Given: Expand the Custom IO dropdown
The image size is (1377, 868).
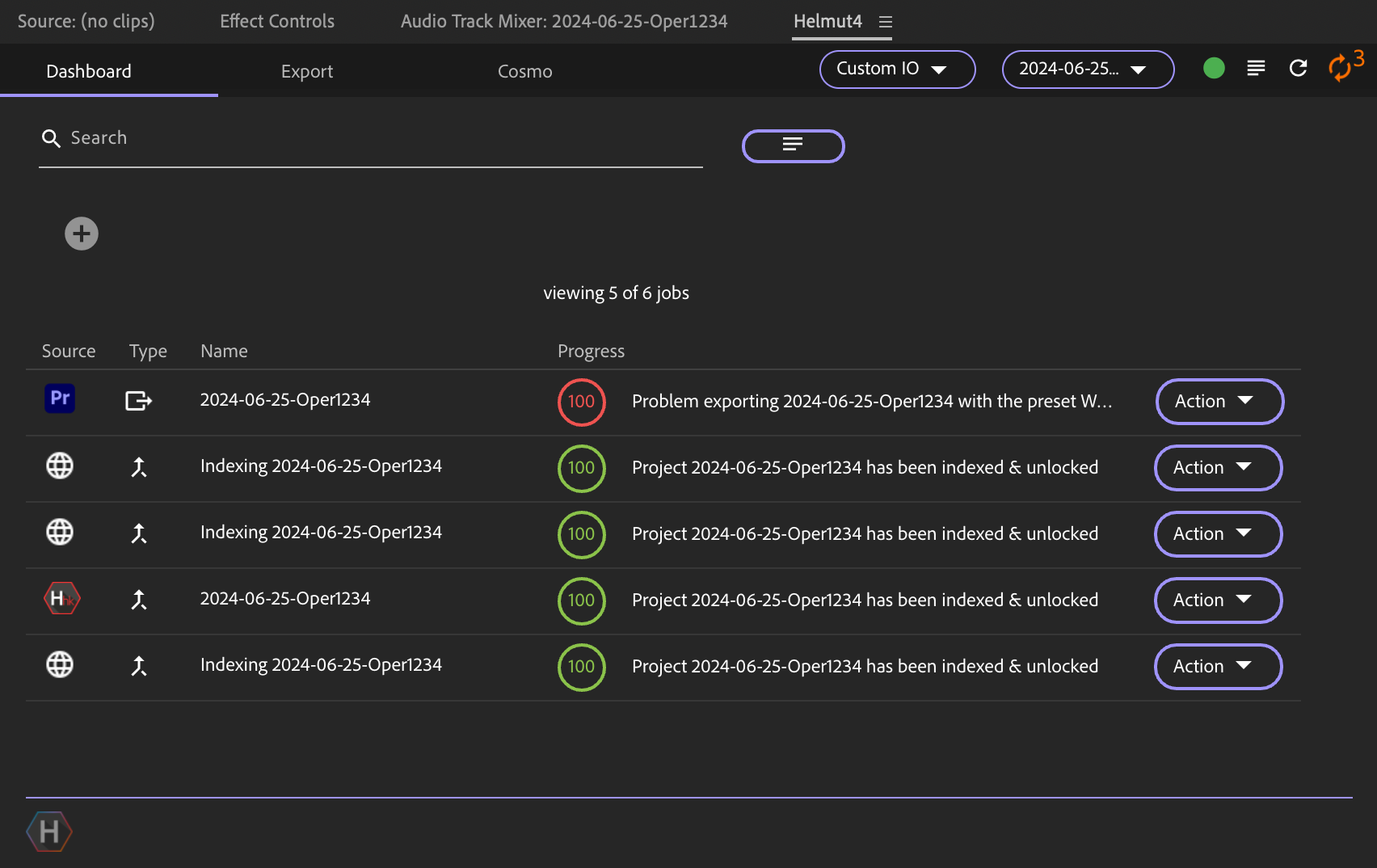Looking at the screenshot, I should click(897, 70).
